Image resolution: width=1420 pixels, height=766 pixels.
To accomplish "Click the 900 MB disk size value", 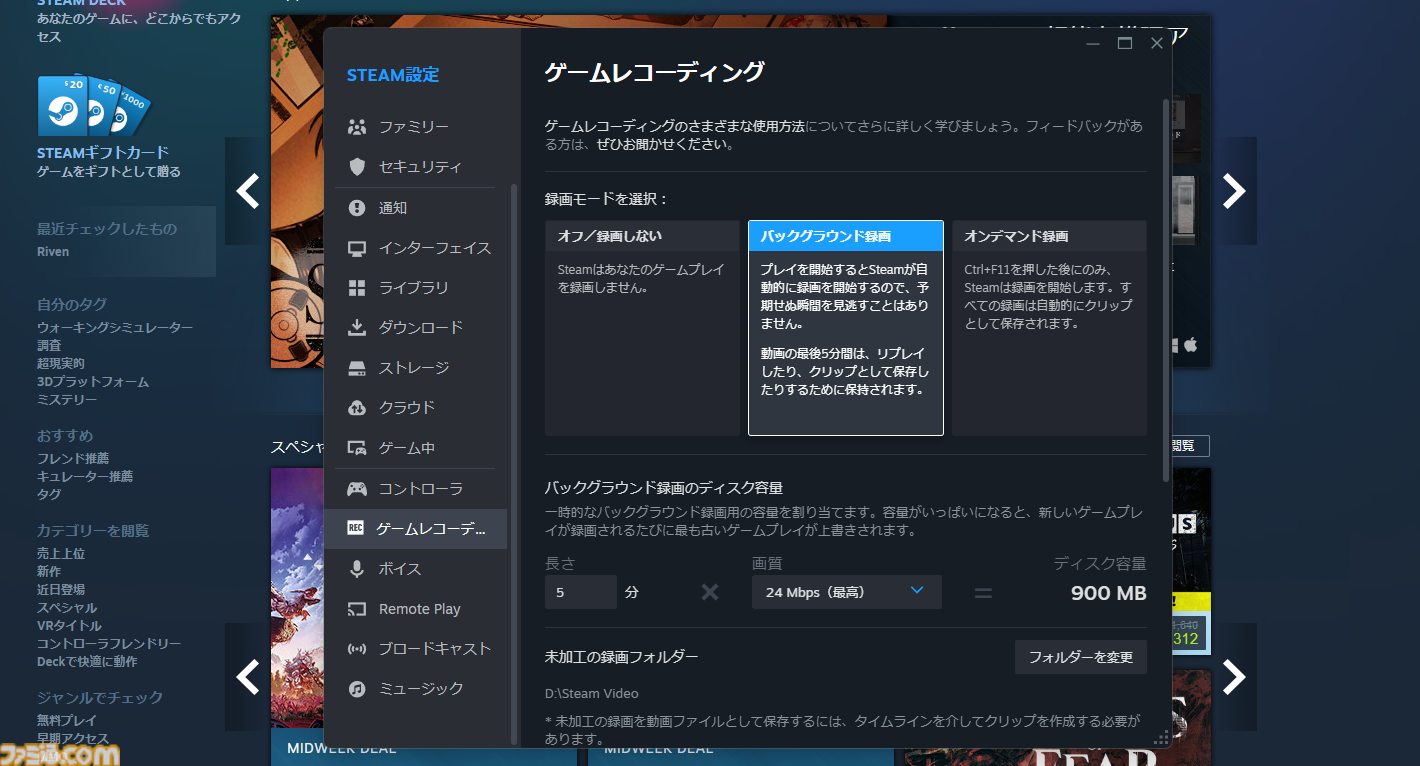I will pyautogui.click(x=1108, y=593).
